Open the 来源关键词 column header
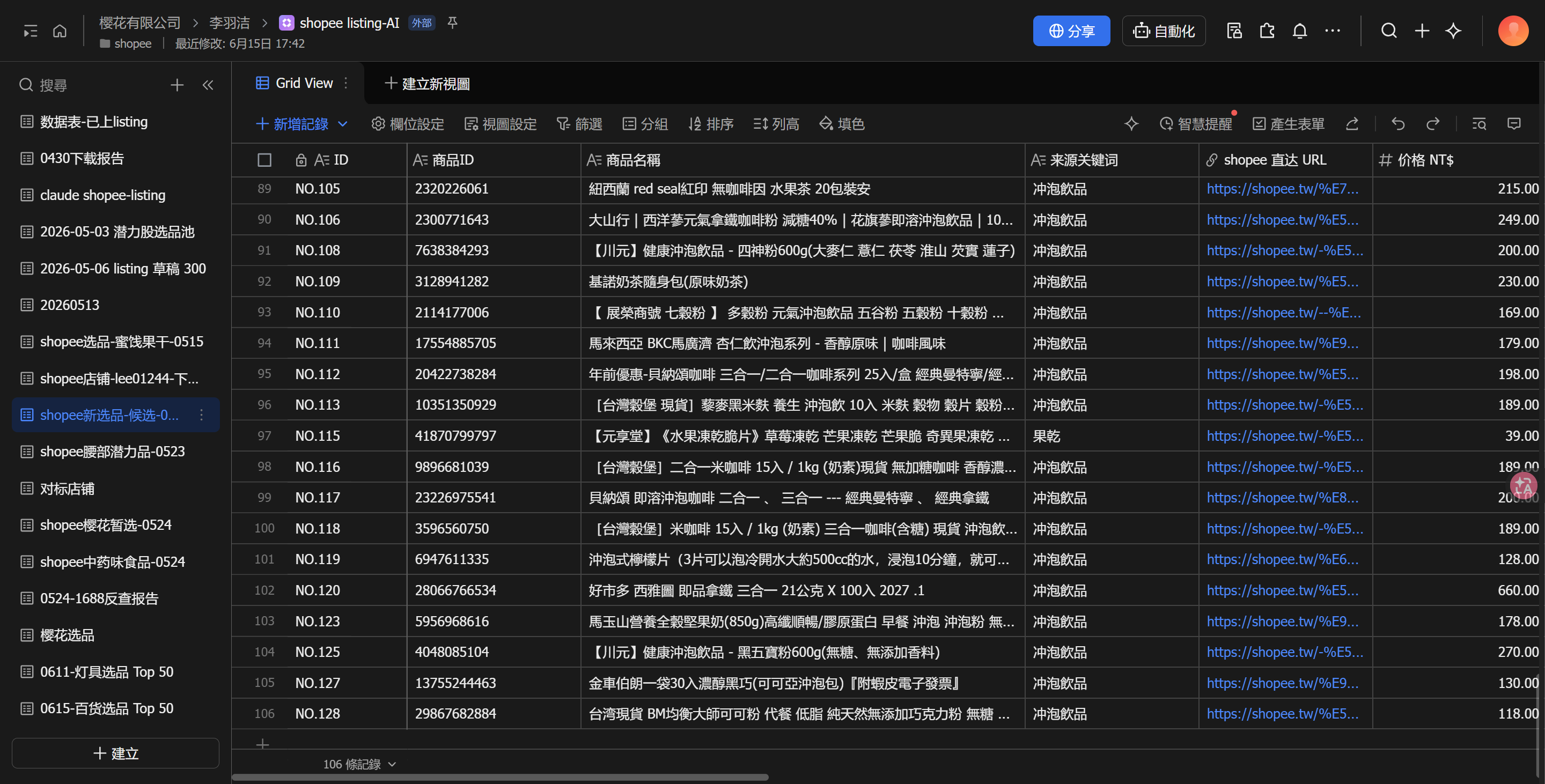This screenshot has height=784, width=1545. 1112,160
